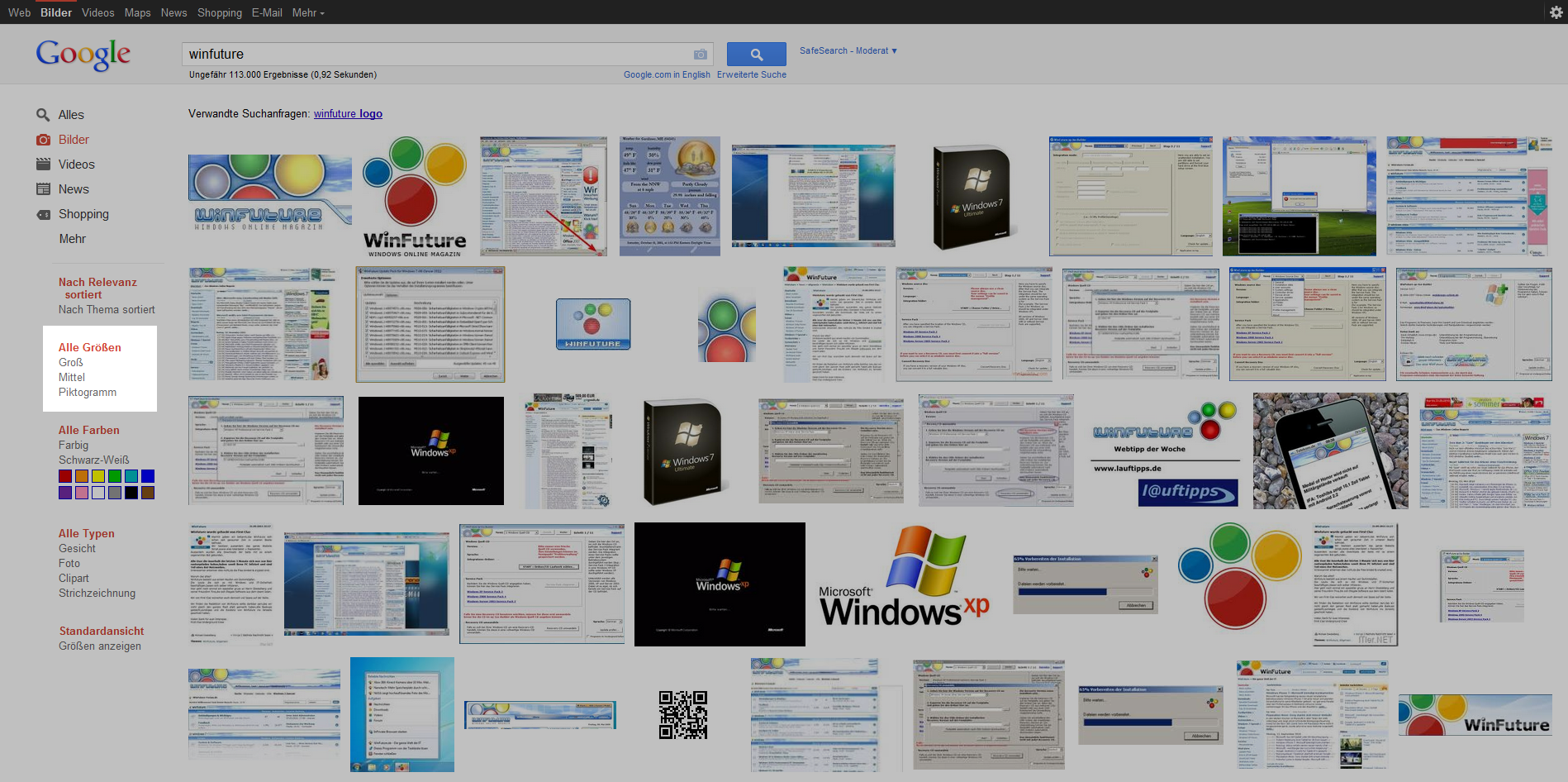
Task: Click the Shopping tag icon in sidebar
Action: pos(43,214)
